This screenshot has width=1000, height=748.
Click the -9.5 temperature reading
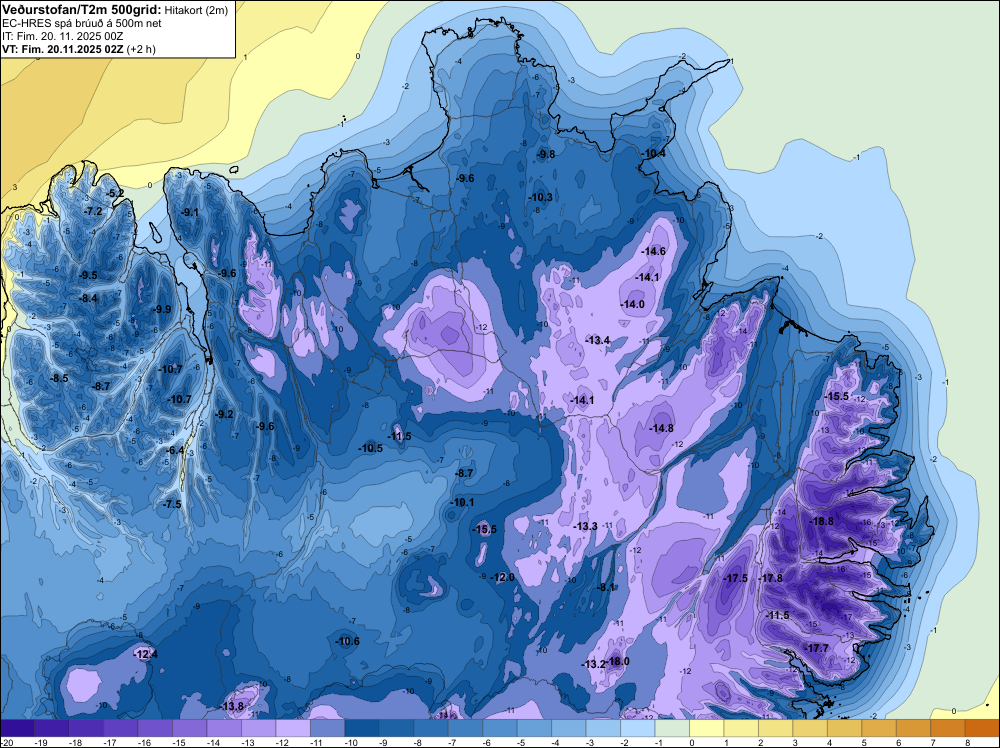tap(88, 275)
